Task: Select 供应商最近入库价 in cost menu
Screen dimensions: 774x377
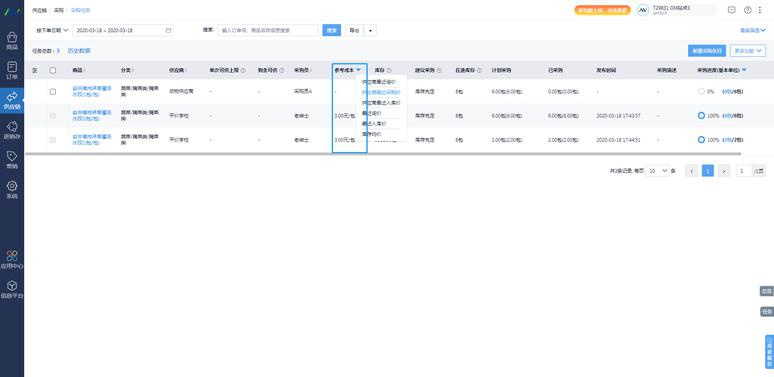Action: pyautogui.click(x=381, y=103)
